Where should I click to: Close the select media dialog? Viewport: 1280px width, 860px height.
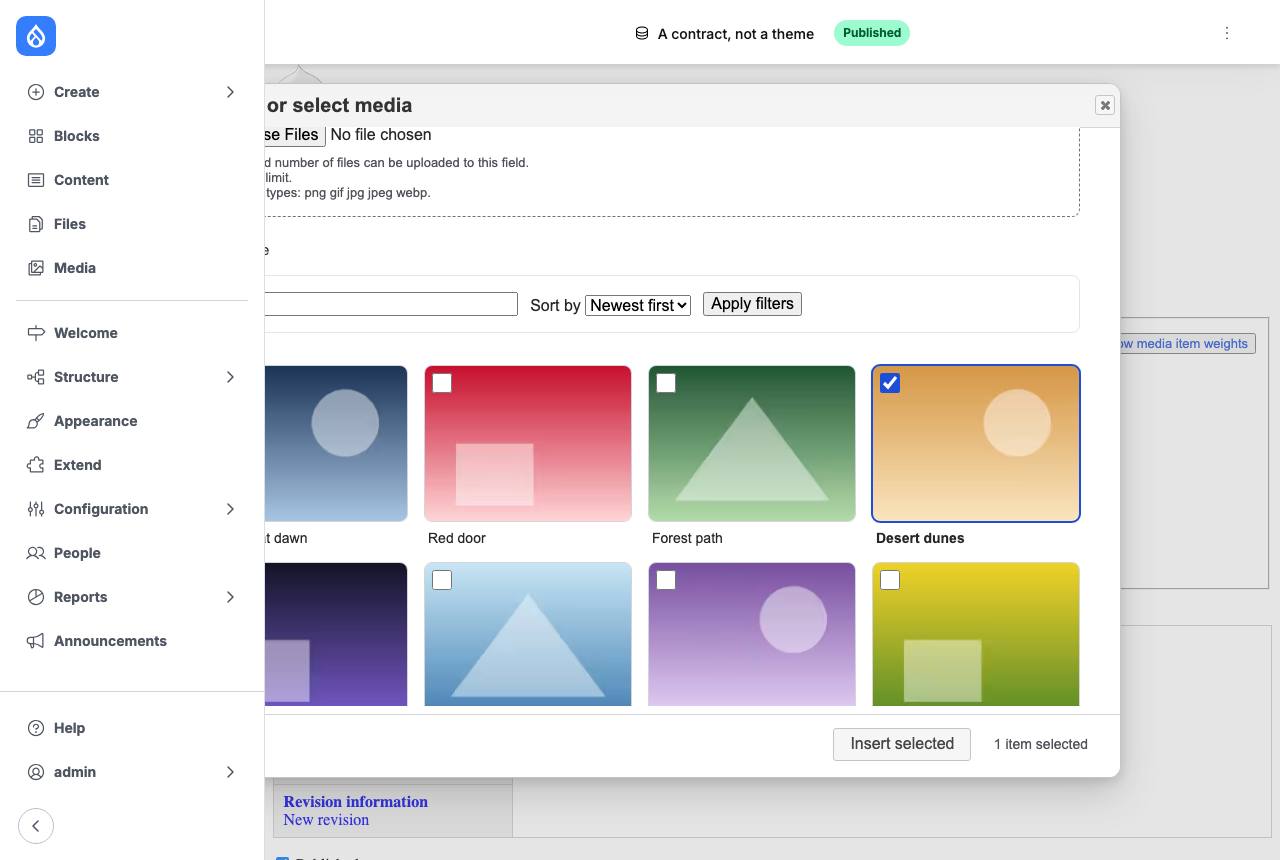click(x=1105, y=105)
